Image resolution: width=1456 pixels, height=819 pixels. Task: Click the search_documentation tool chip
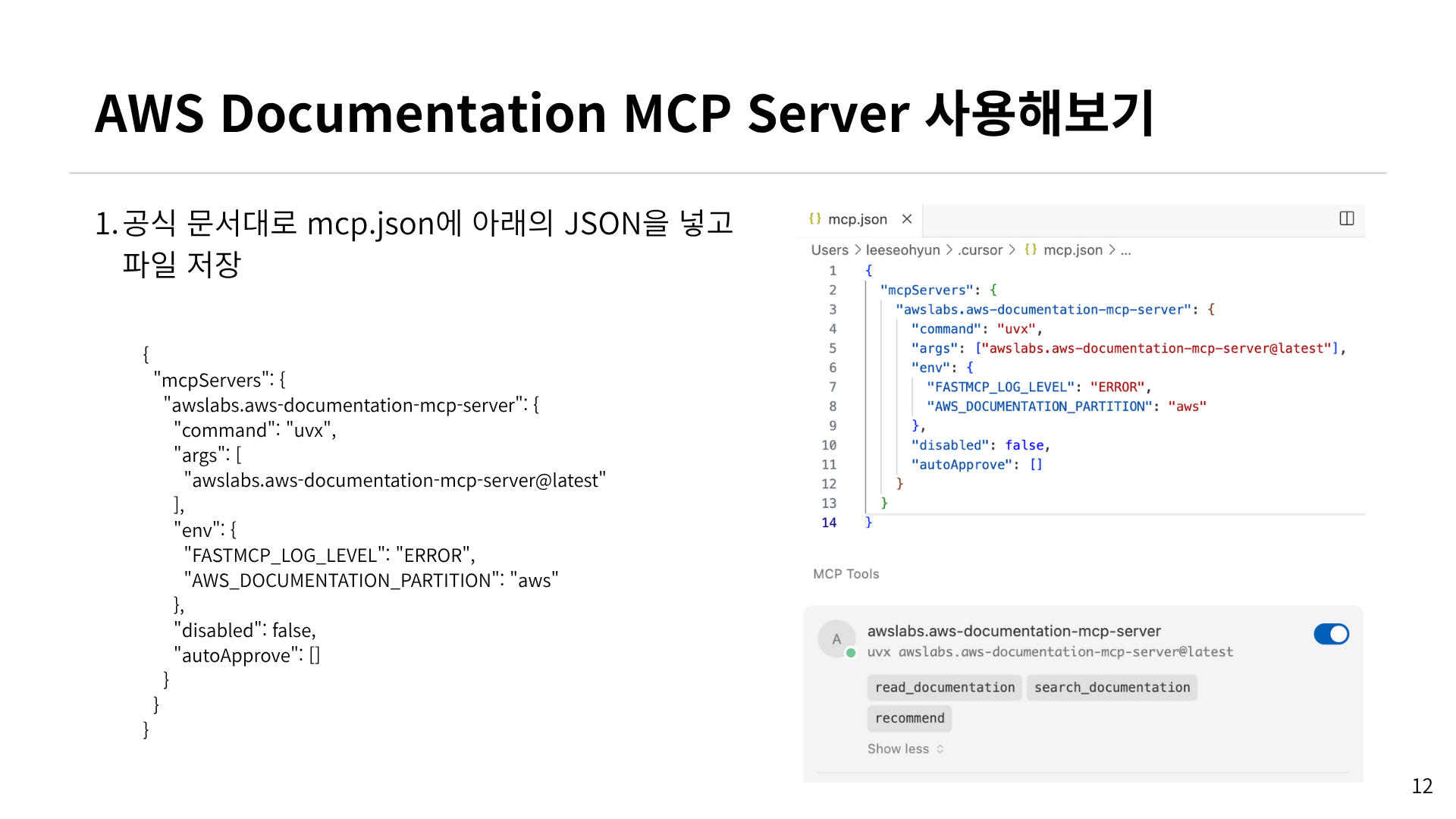(1112, 687)
